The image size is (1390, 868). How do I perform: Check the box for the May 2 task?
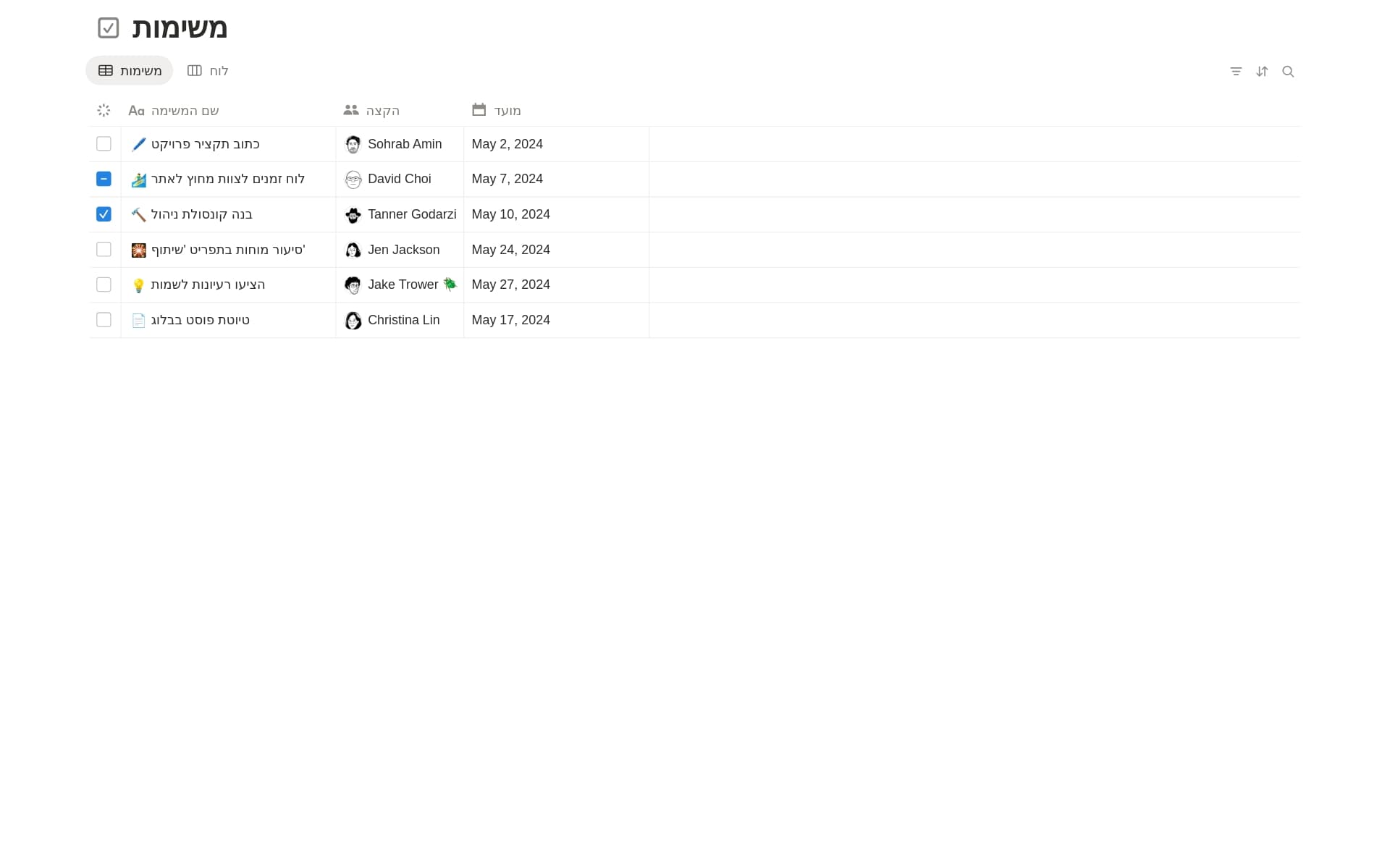point(104,144)
